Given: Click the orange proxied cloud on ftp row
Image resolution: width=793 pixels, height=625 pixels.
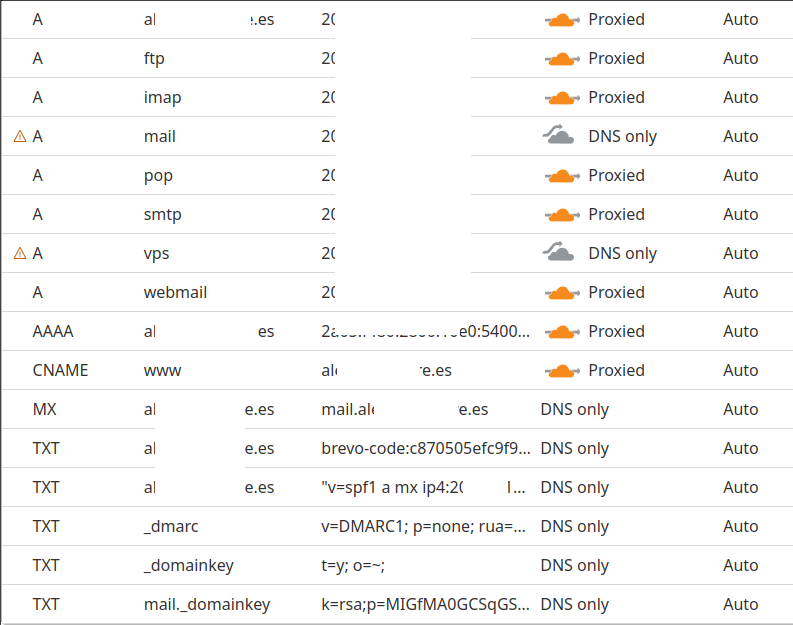Looking at the screenshot, I should click(562, 59).
